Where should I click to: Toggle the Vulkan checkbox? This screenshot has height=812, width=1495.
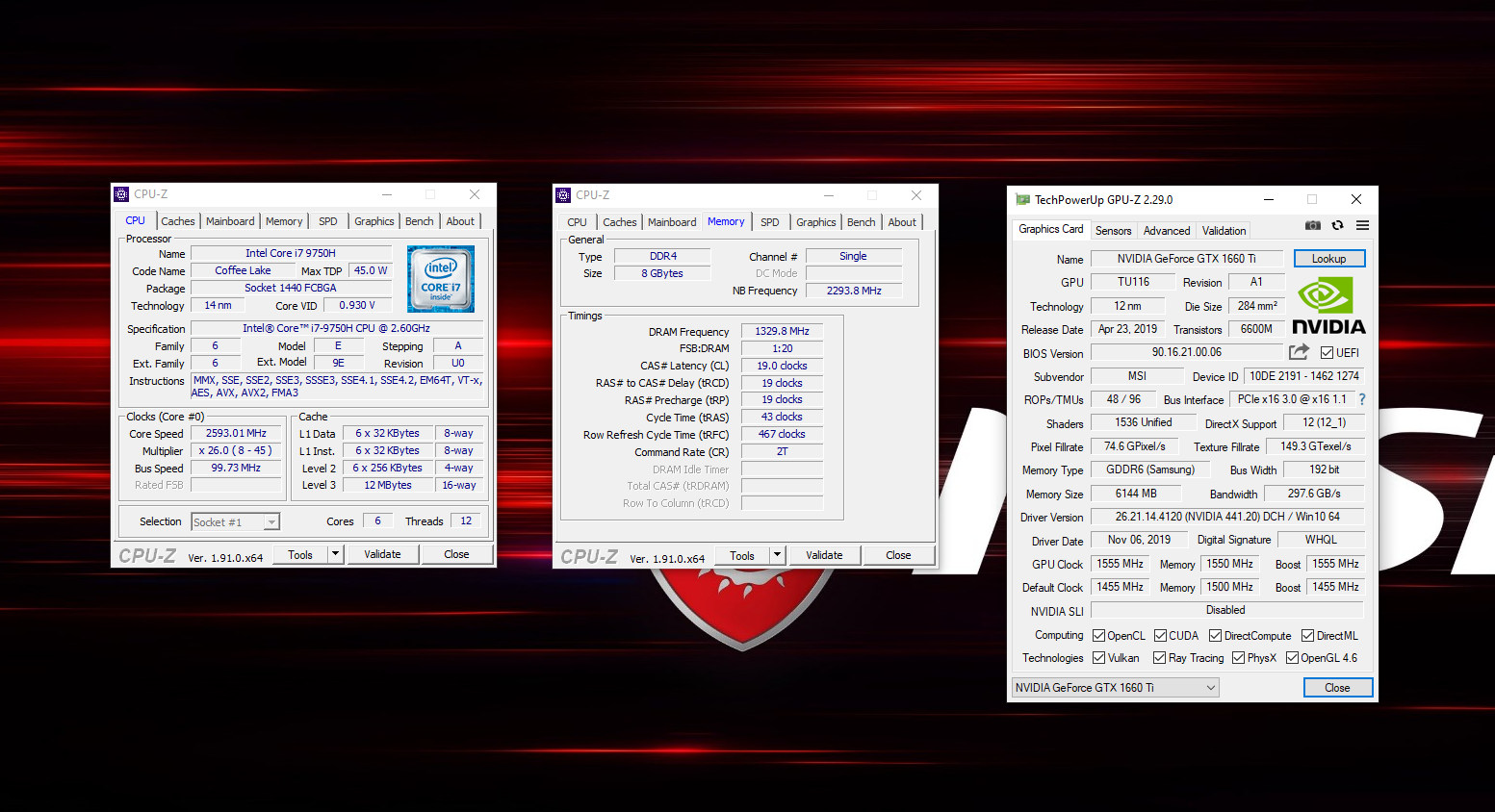point(1099,658)
